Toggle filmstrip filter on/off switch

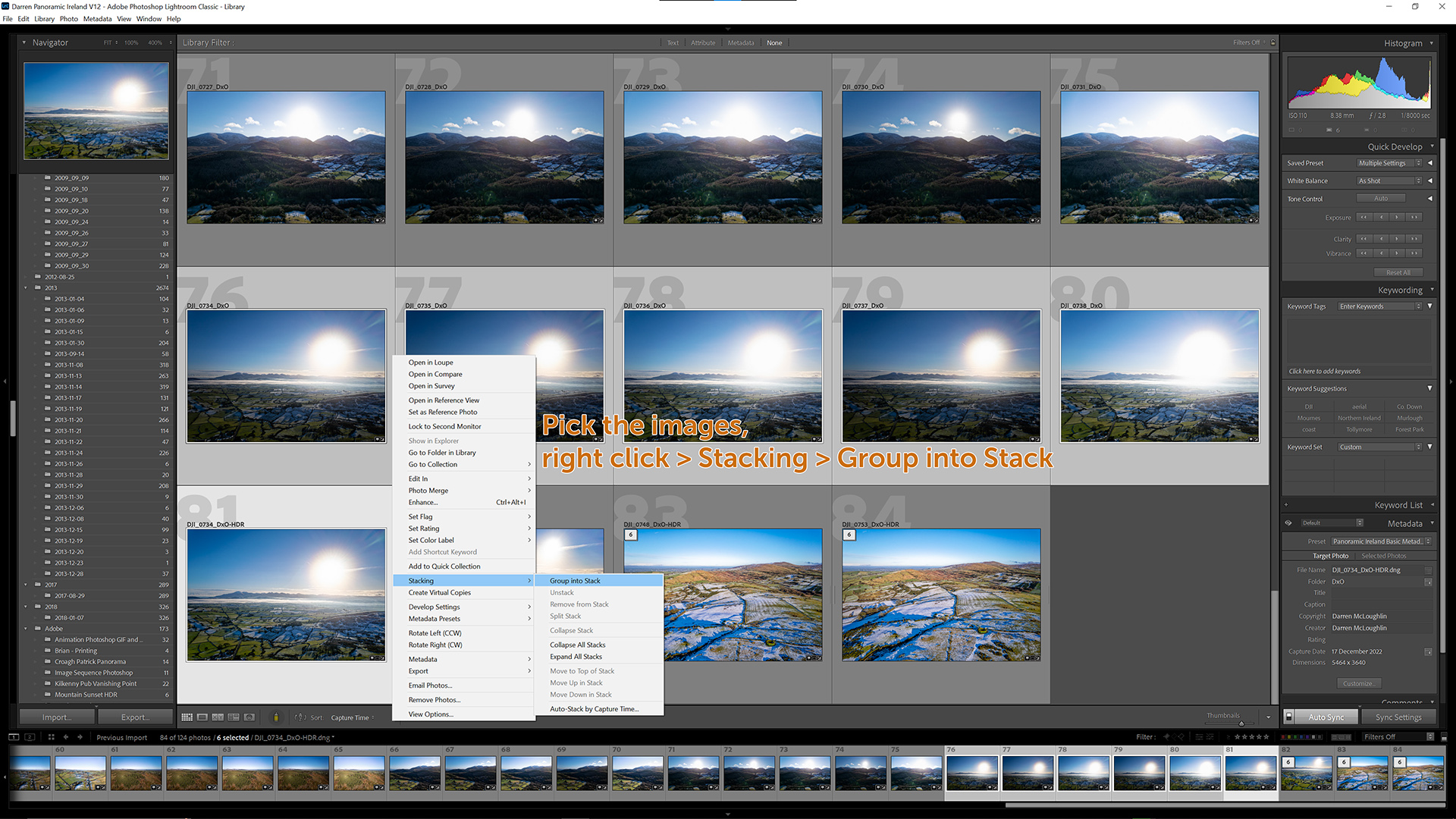tap(1444, 737)
